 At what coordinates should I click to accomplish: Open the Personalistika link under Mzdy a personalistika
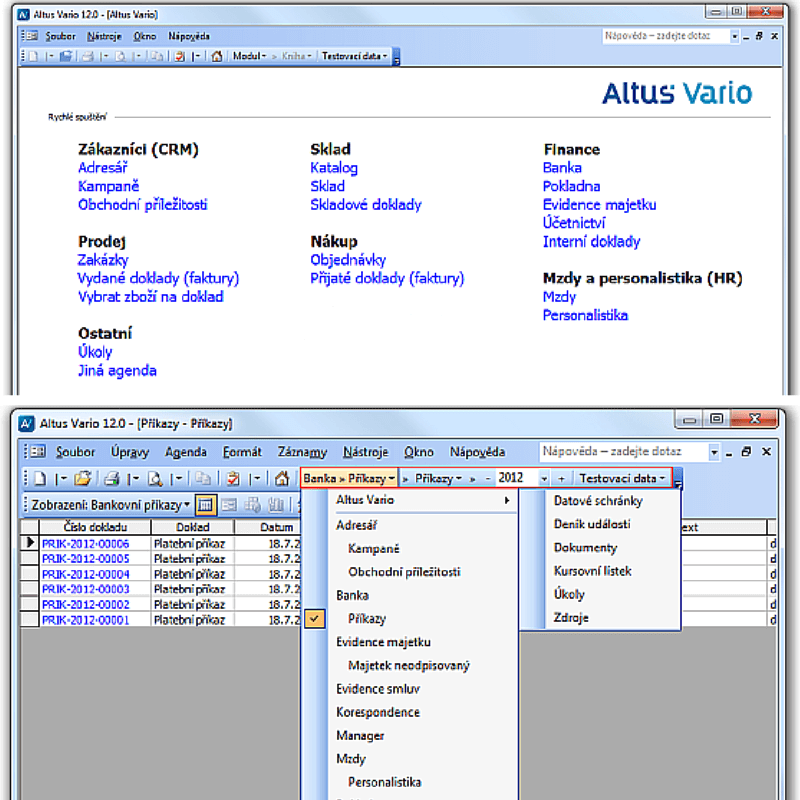tap(585, 315)
